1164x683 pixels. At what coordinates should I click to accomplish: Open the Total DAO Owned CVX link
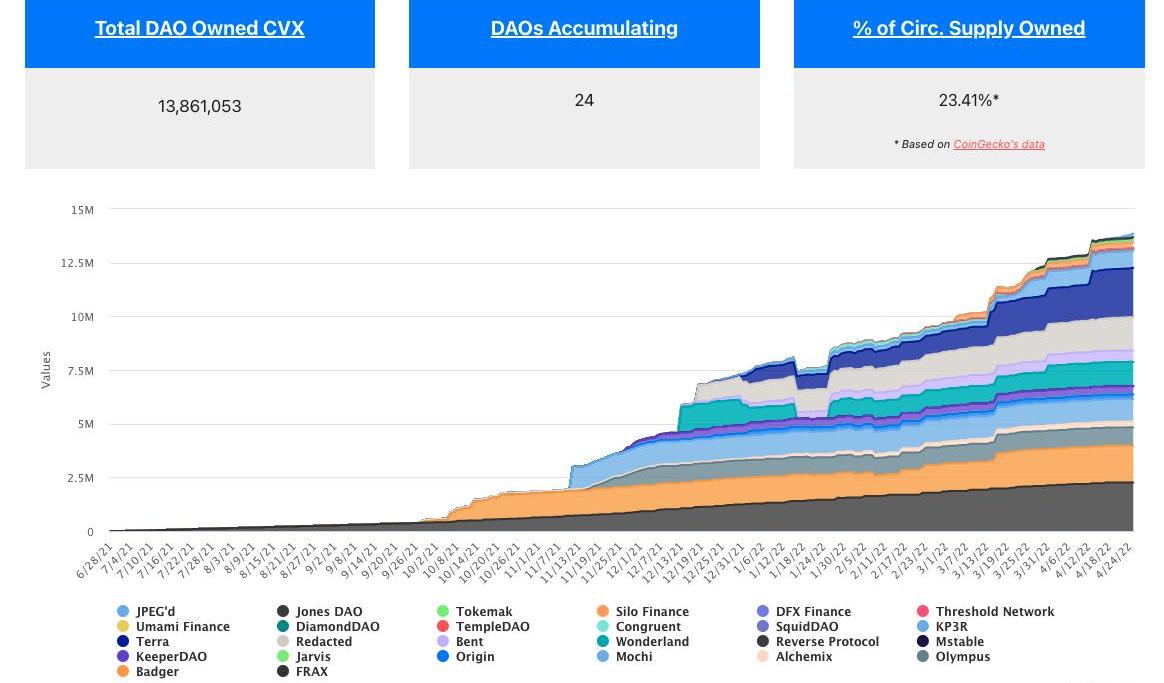(200, 28)
